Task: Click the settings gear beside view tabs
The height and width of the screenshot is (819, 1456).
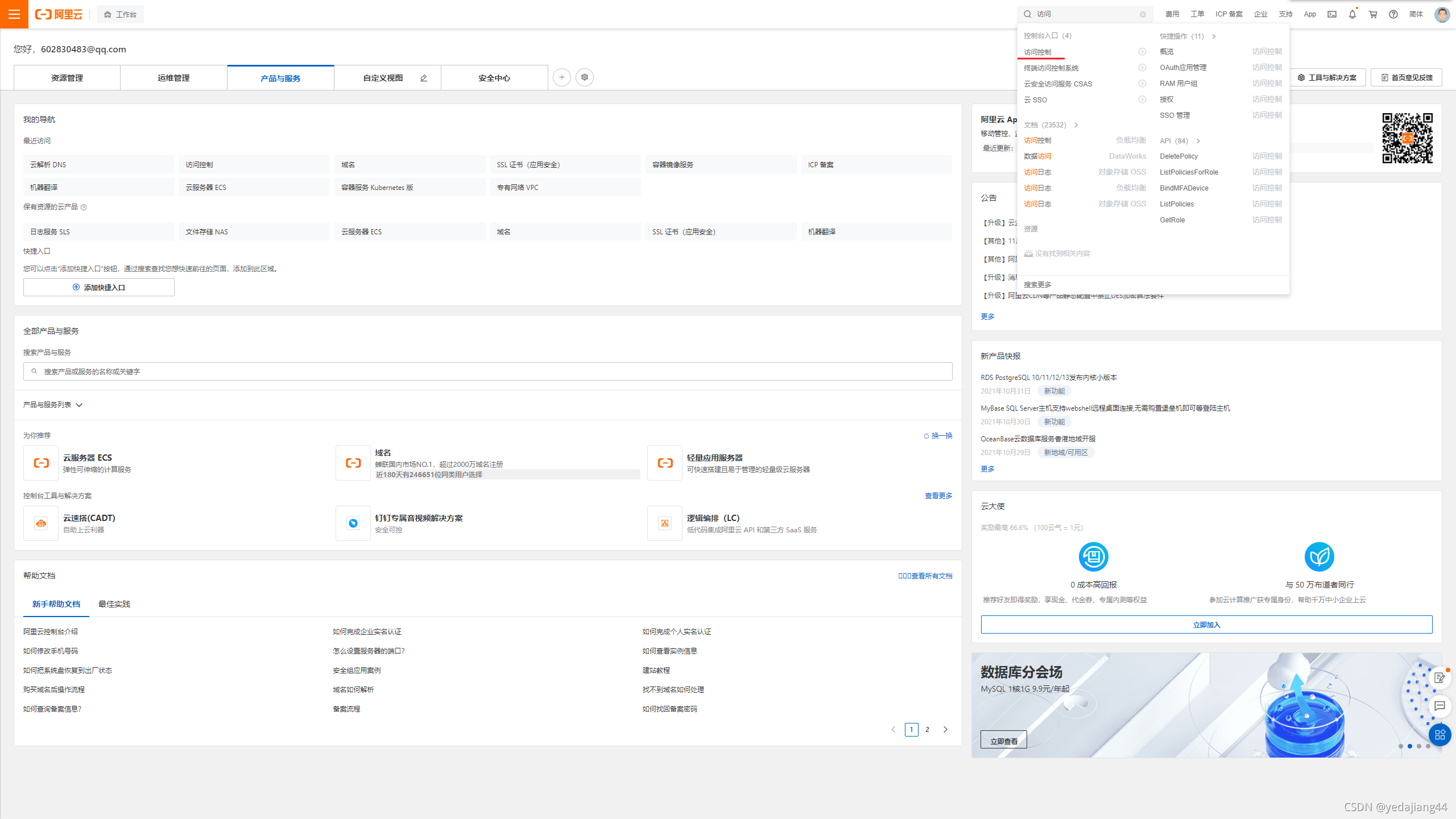Action: [x=585, y=77]
